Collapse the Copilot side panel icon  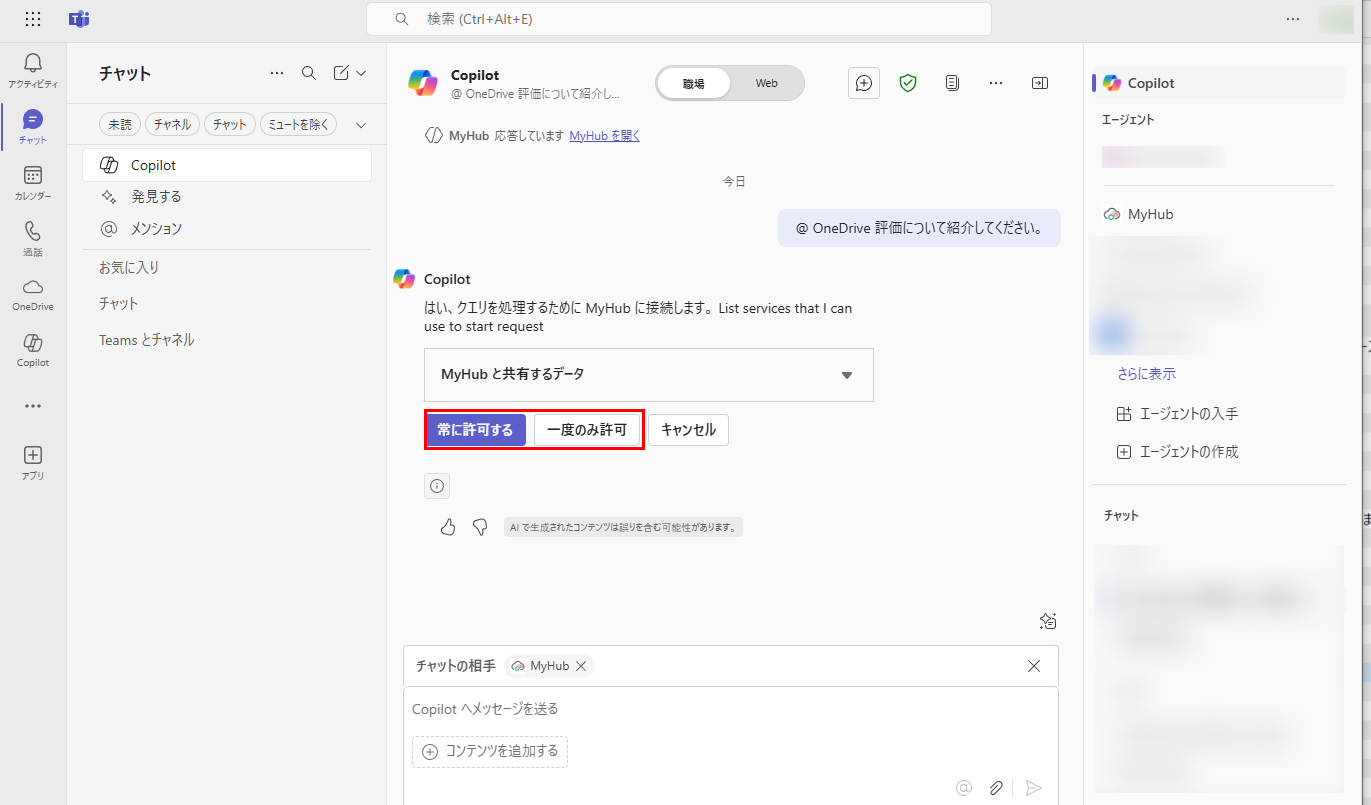click(x=1040, y=83)
